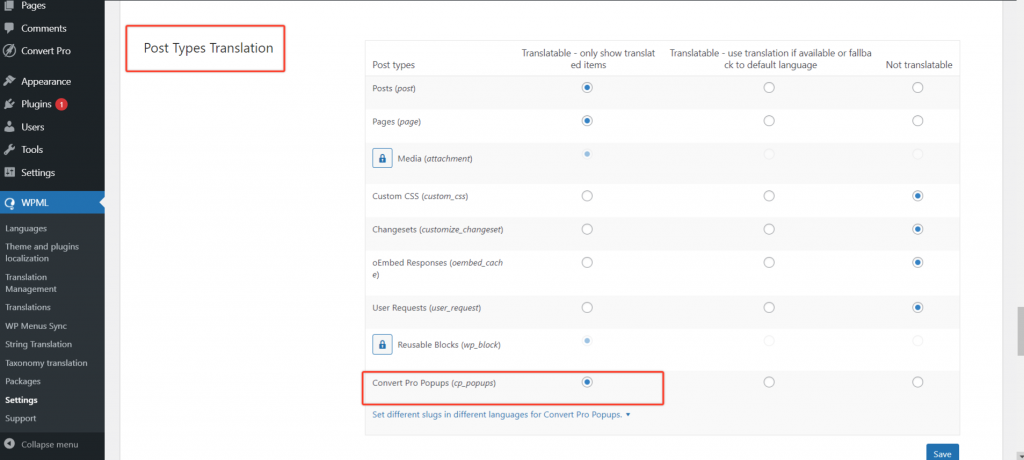Viewport: 1024px width, 460px height.
Task: Click the Settings sliders icon in sidebar
Action: [x=9, y=172]
